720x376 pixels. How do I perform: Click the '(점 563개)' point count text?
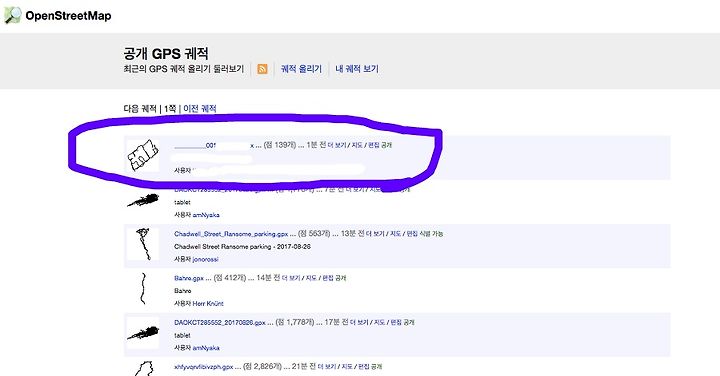click(314, 234)
